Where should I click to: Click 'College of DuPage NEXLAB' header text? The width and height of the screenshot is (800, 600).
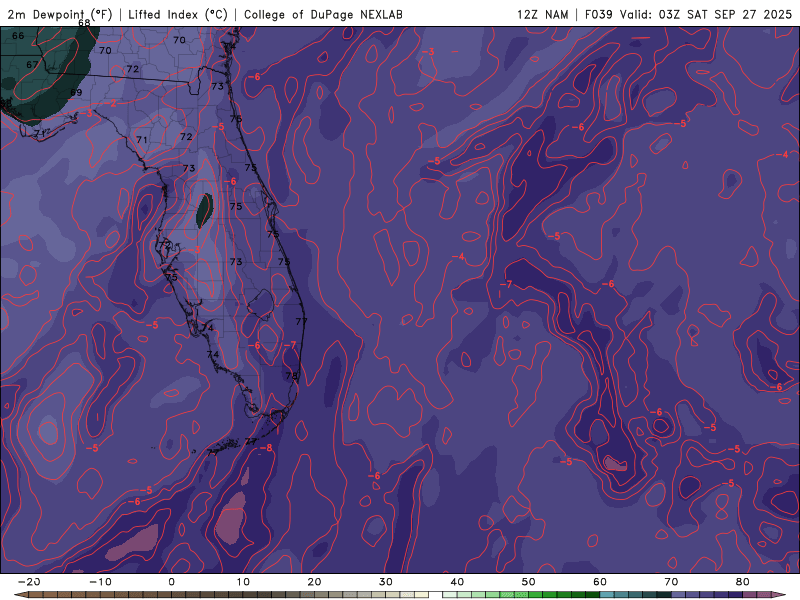coord(323,14)
